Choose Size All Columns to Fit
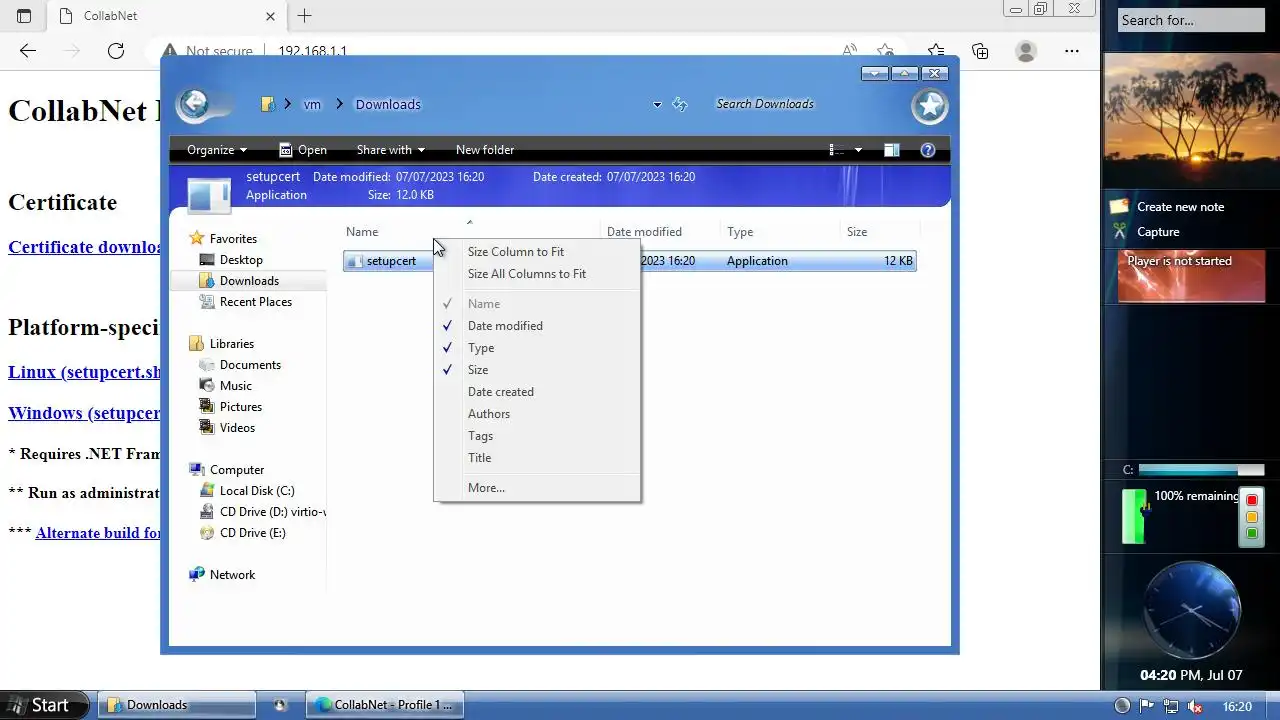 pyautogui.click(x=537, y=274)
